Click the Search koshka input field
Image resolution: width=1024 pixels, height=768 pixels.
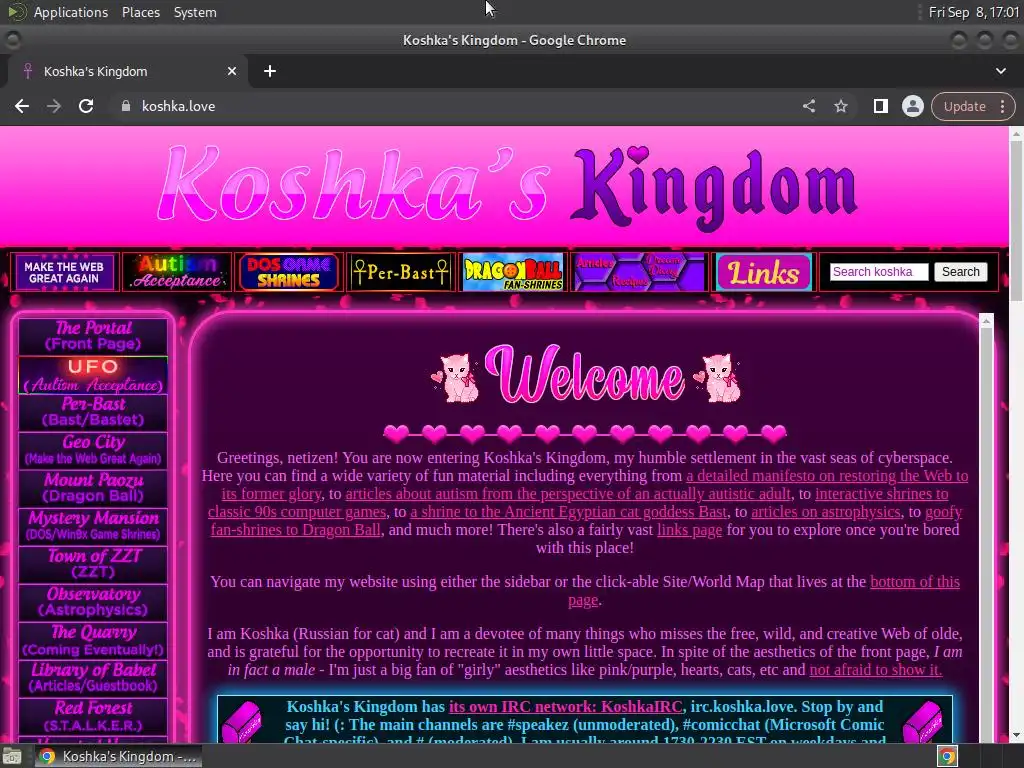point(878,272)
